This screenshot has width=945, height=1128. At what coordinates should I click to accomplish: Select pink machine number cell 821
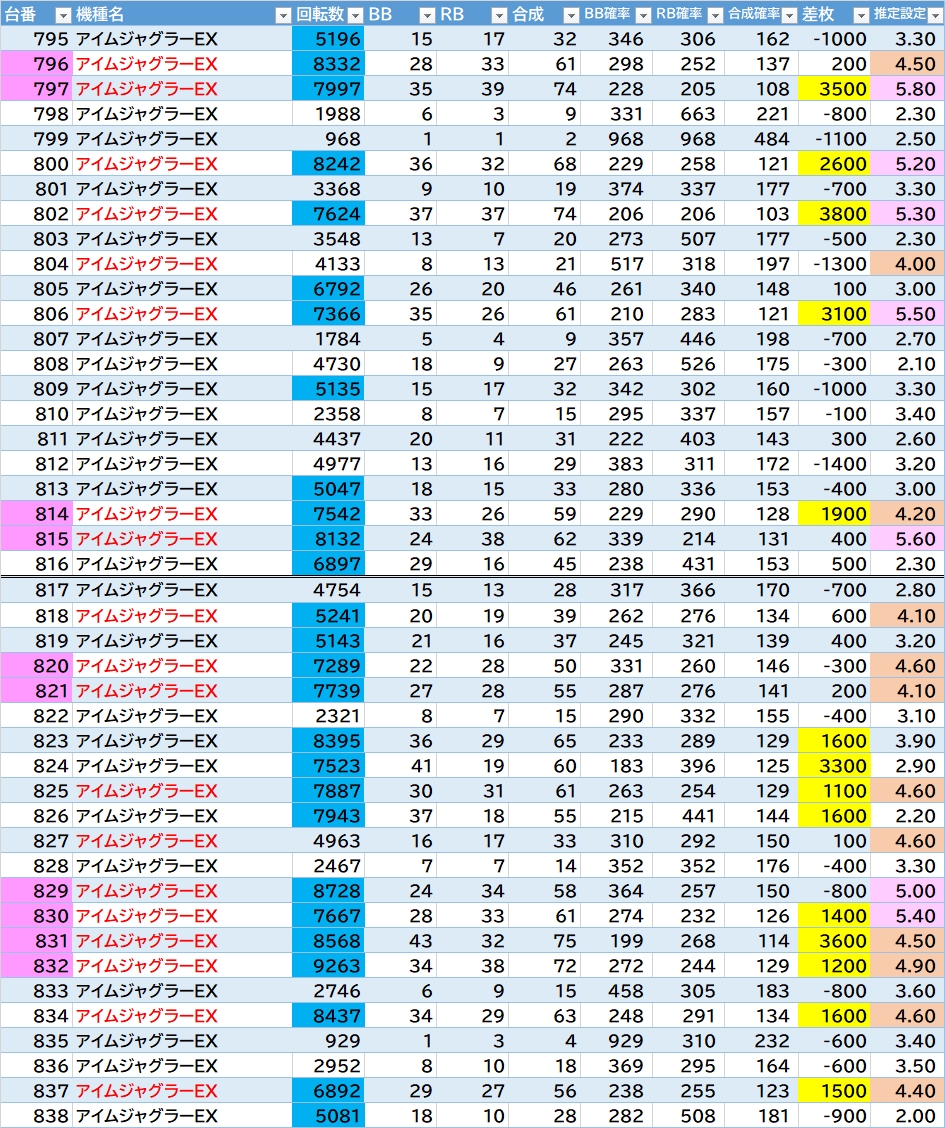click(x=36, y=691)
